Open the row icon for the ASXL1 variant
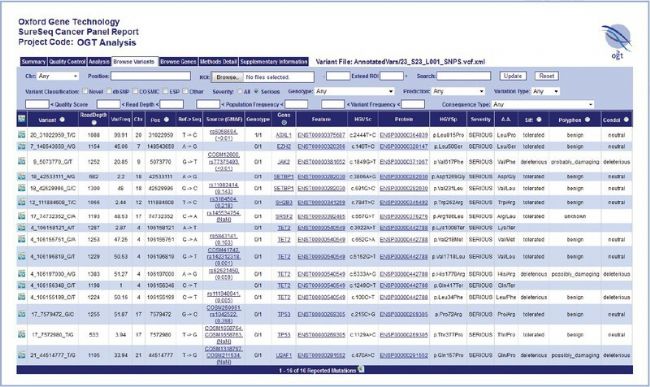Viewport: 650px width, 387px height. (22, 135)
